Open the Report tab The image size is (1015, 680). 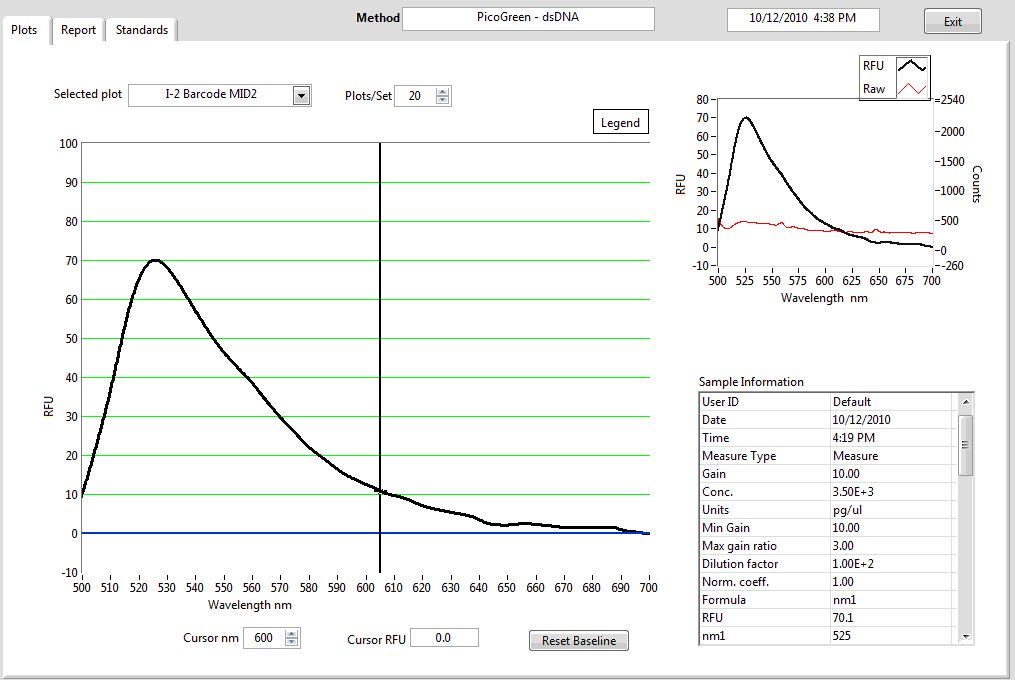click(x=78, y=30)
